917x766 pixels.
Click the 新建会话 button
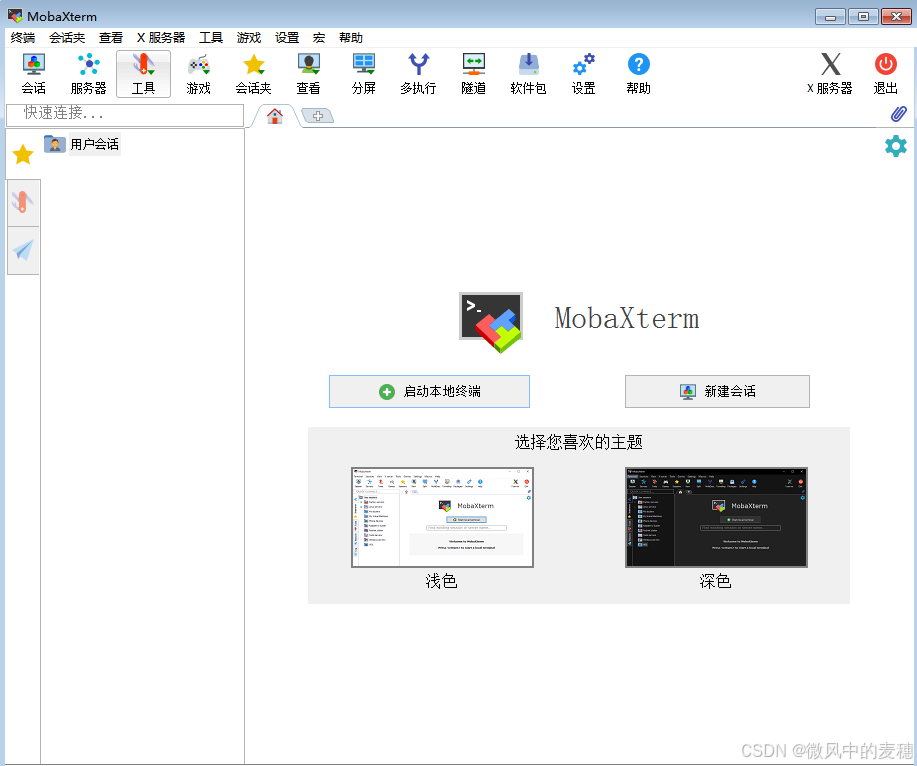pos(716,391)
